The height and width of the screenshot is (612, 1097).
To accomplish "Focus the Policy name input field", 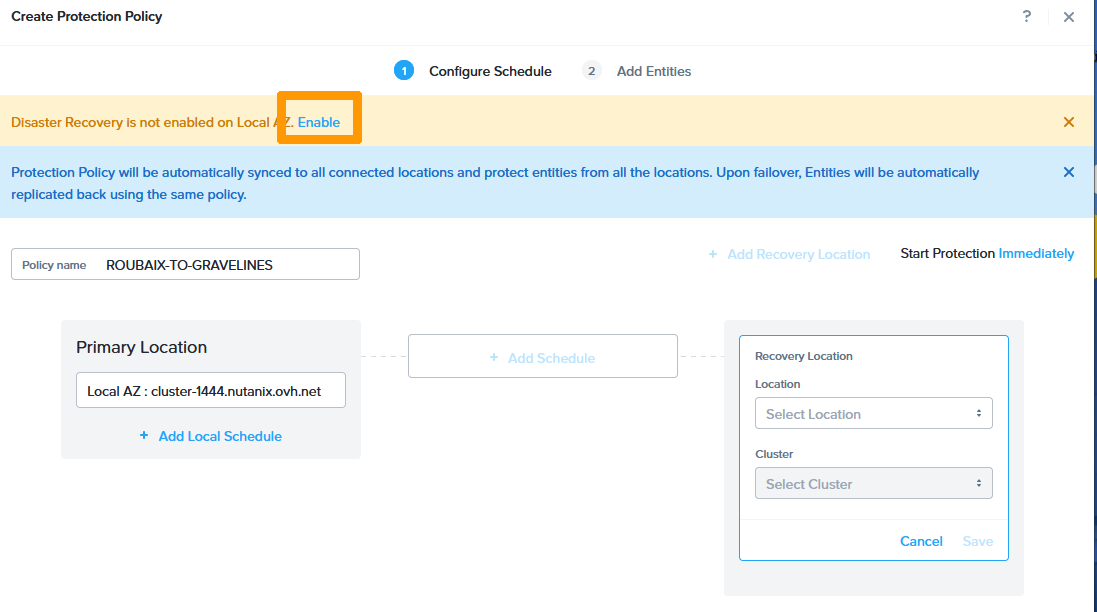I will 230,265.
